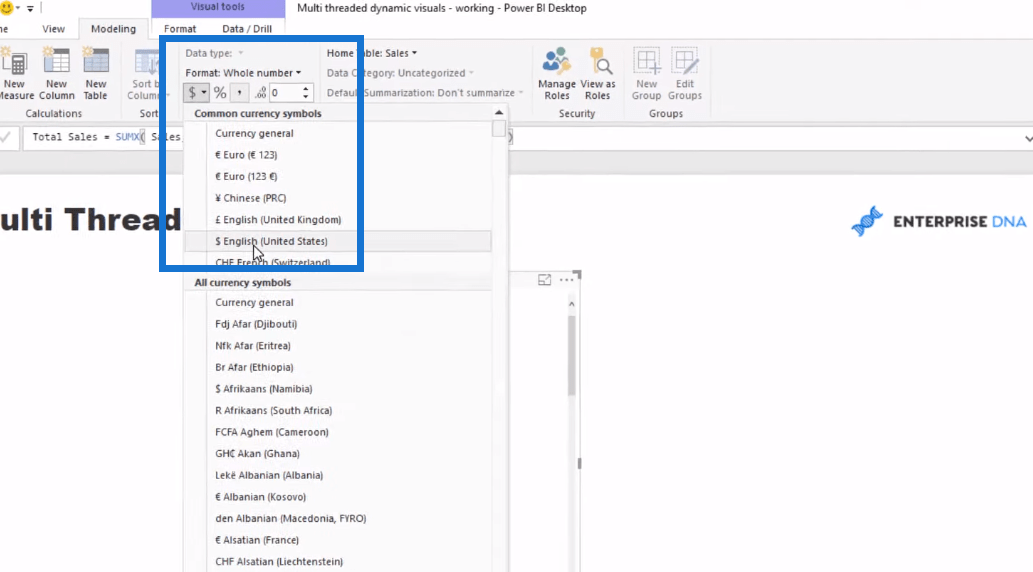The height and width of the screenshot is (572, 1033).
Task: Open the visual's More options ellipsis
Action: click(x=567, y=280)
